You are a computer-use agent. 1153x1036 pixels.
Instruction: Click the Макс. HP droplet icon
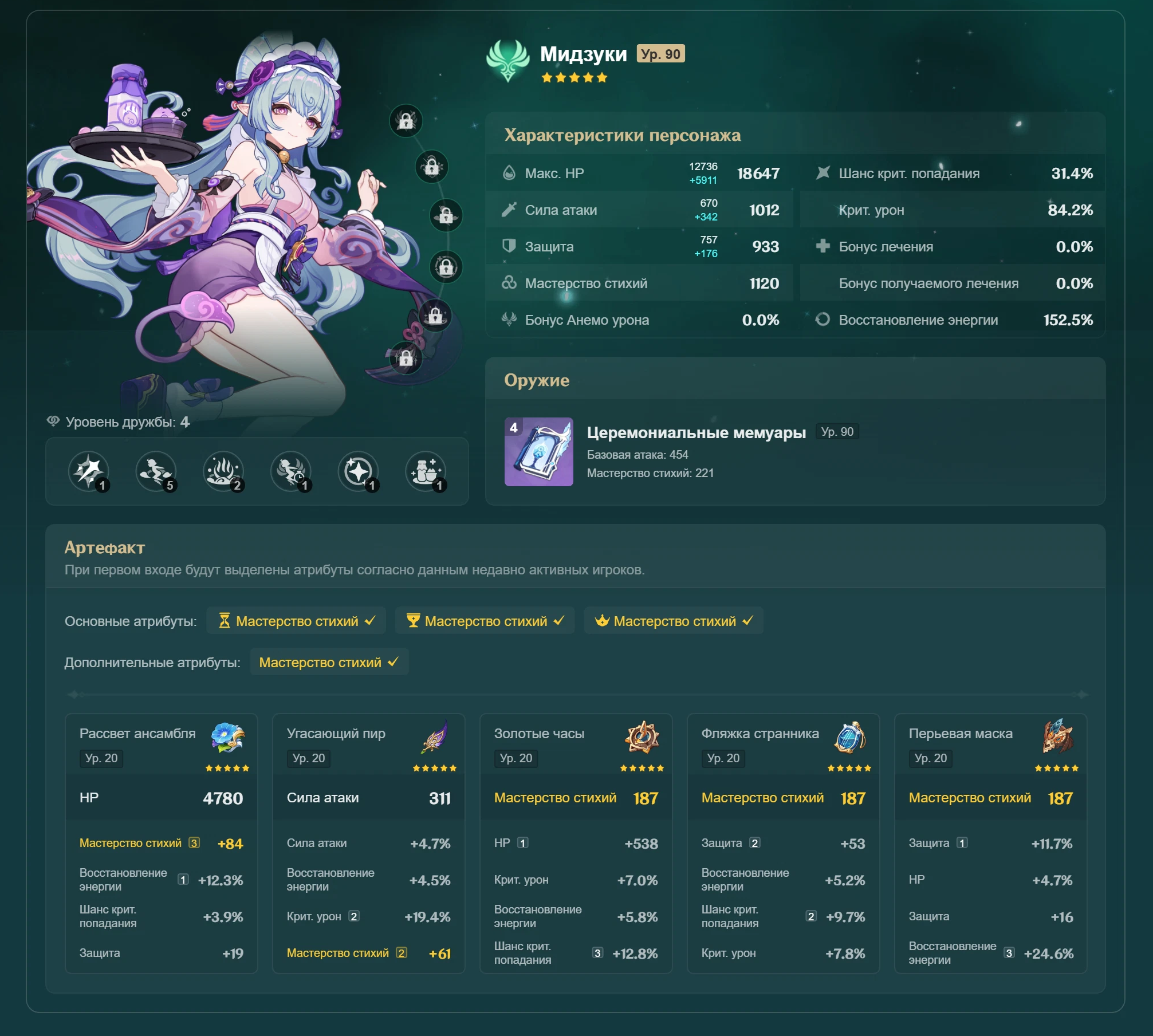509,173
